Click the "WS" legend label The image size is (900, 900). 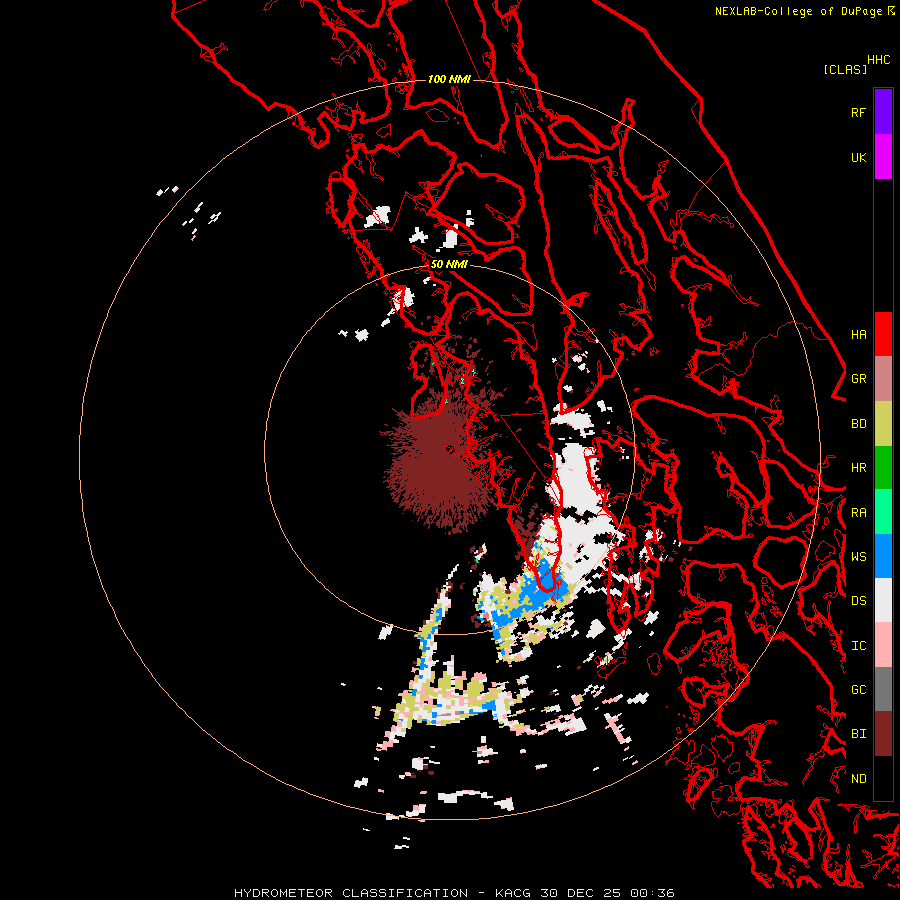(x=858, y=556)
